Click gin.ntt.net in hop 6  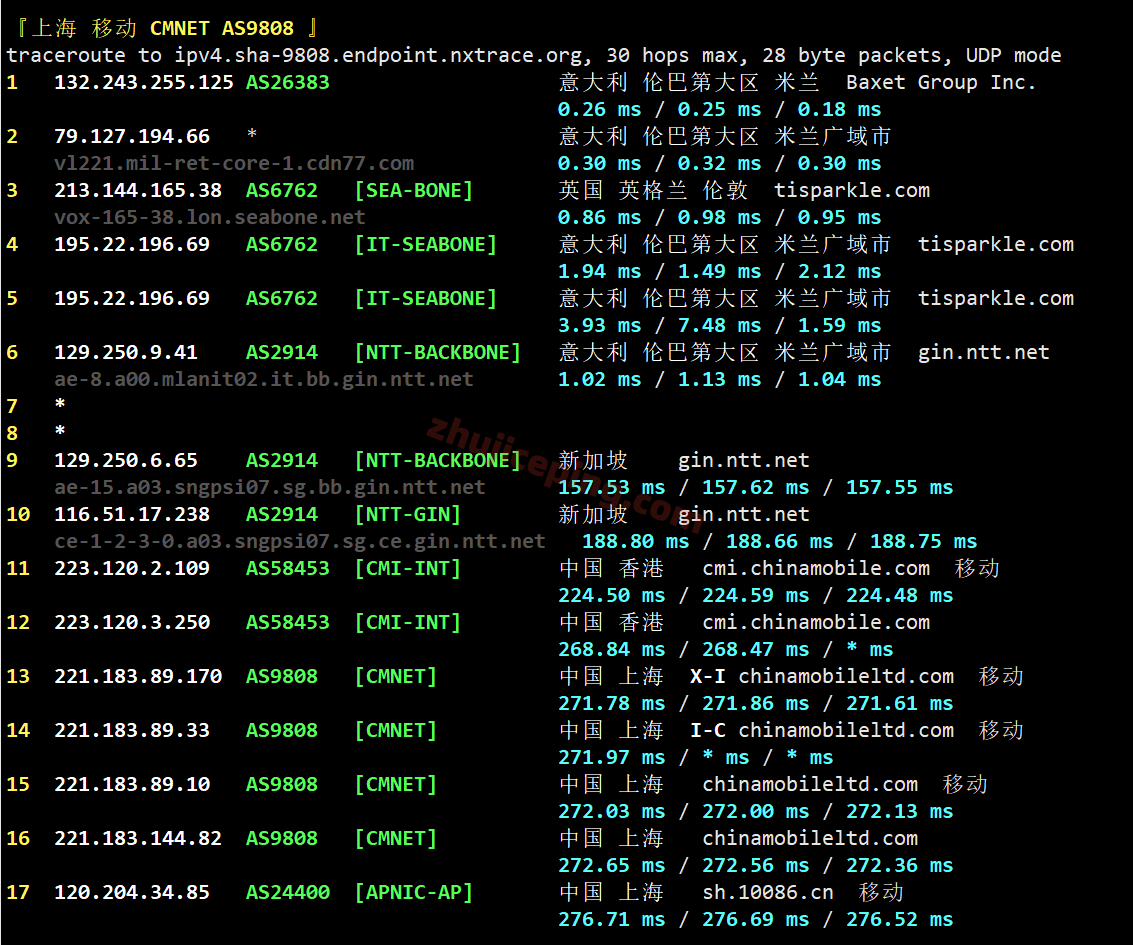coord(983,353)
